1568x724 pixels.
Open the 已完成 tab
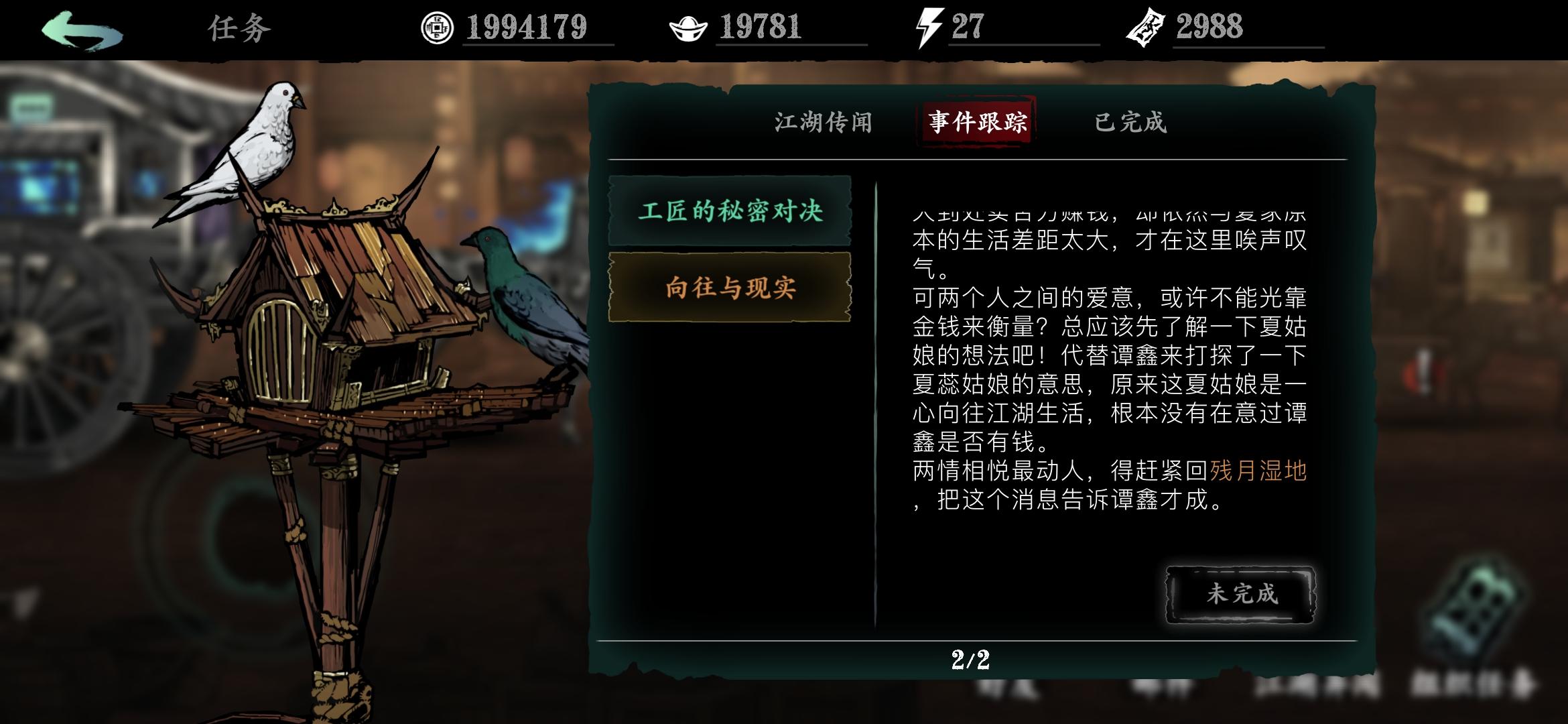point(1130,123)
